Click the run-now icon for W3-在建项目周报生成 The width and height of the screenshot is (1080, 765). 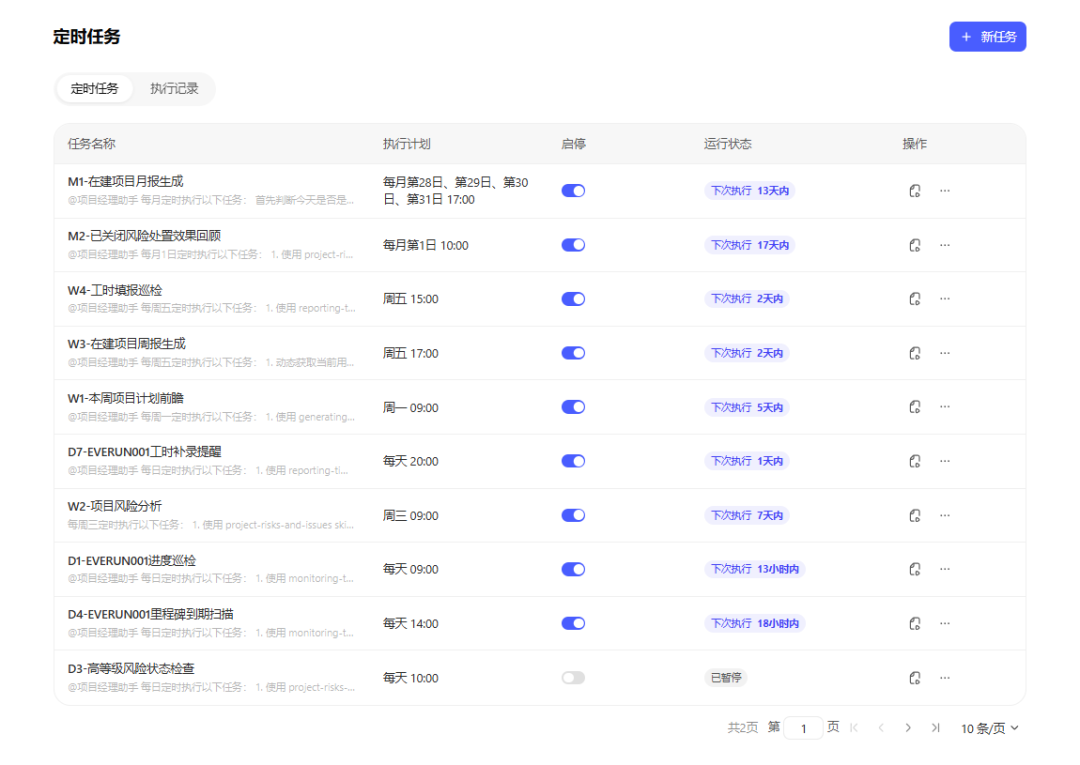coord(915,353)
